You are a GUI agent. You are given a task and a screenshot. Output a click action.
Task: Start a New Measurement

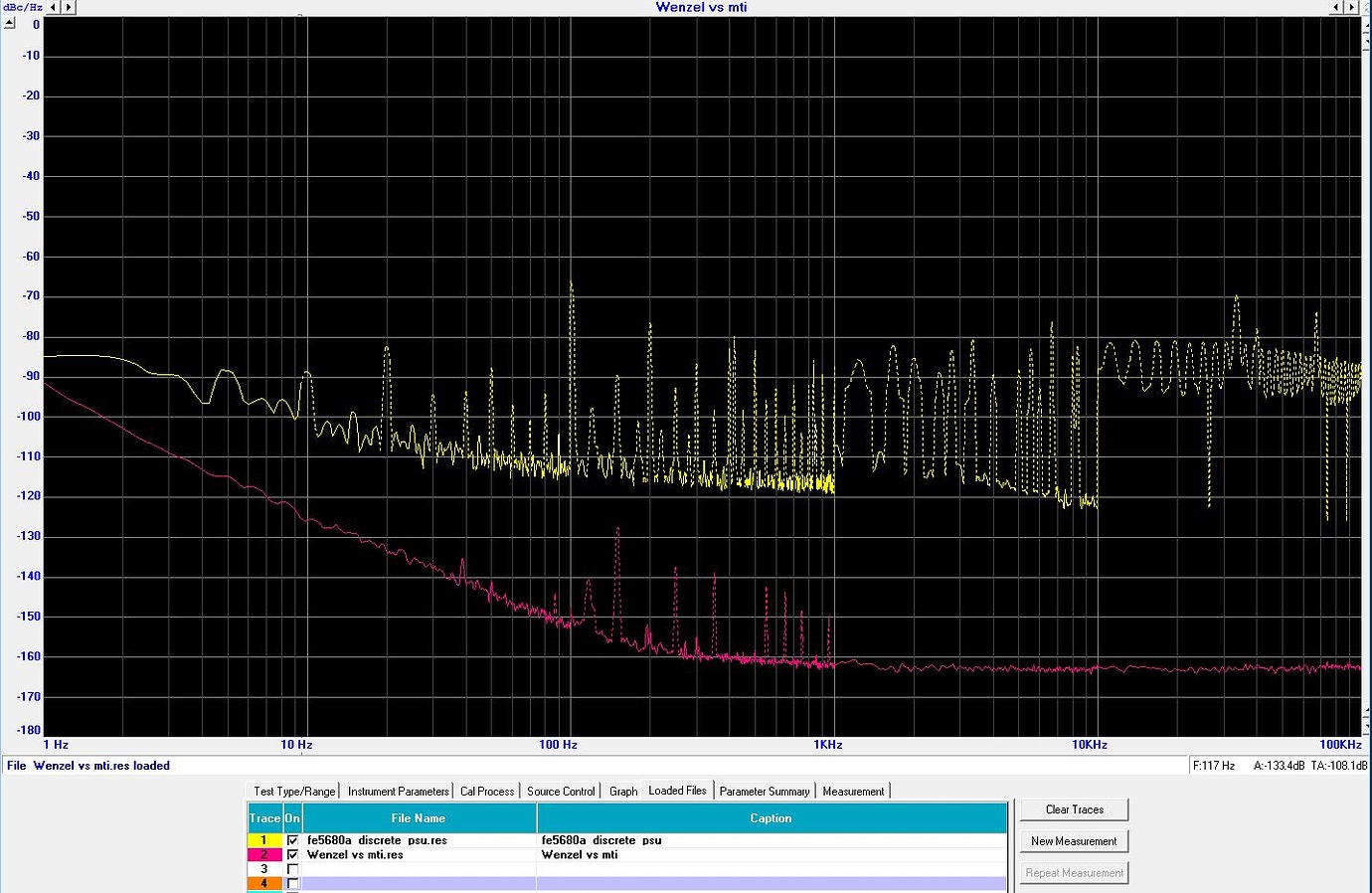pyautogui.click(x=1074, y=841)
